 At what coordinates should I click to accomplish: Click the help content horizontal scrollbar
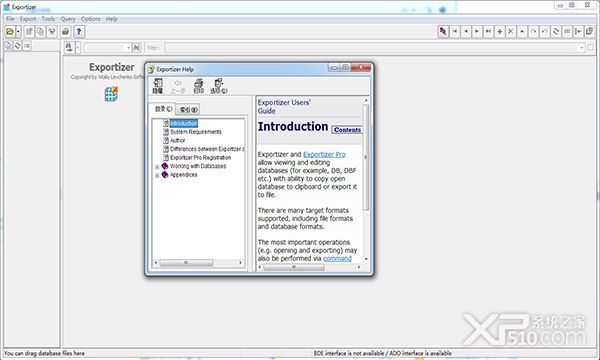(x=294, y=267)
